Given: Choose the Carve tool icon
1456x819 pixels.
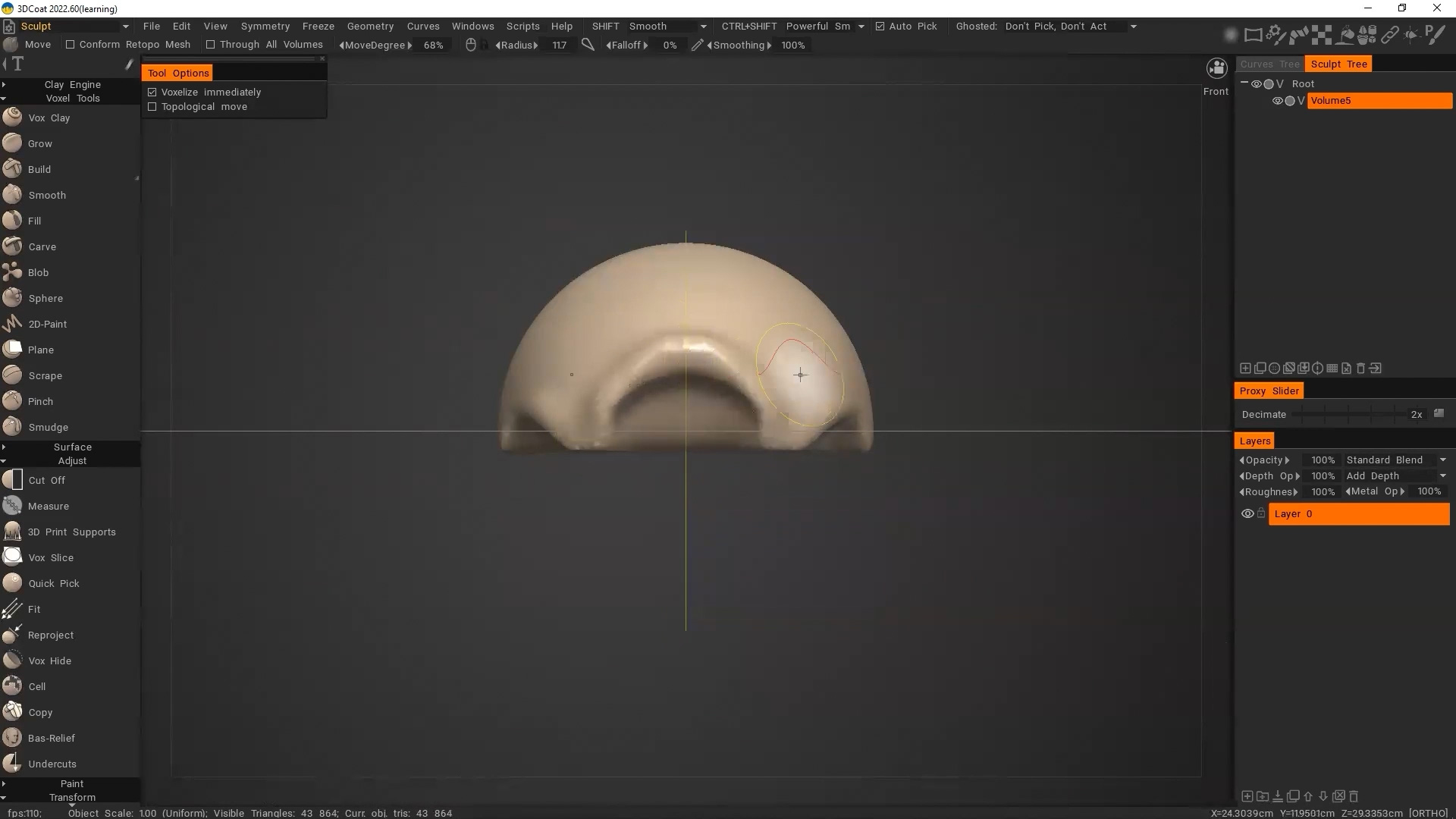Looking at the screenshot, I should 12,246.
